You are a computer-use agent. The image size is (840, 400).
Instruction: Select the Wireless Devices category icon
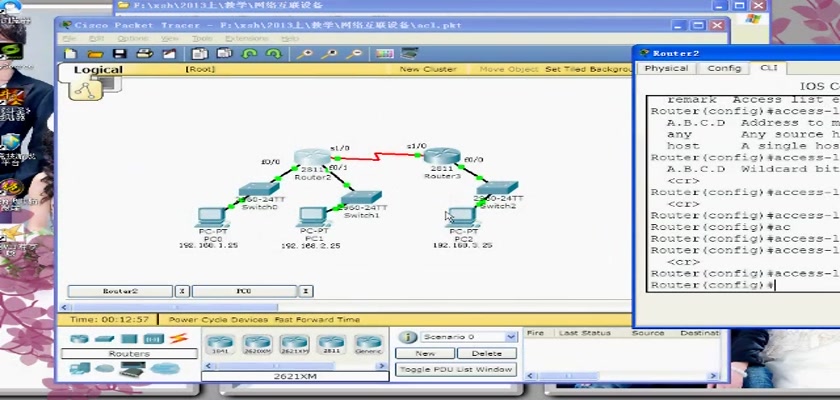pyautogui.click(x=154, y=338)
